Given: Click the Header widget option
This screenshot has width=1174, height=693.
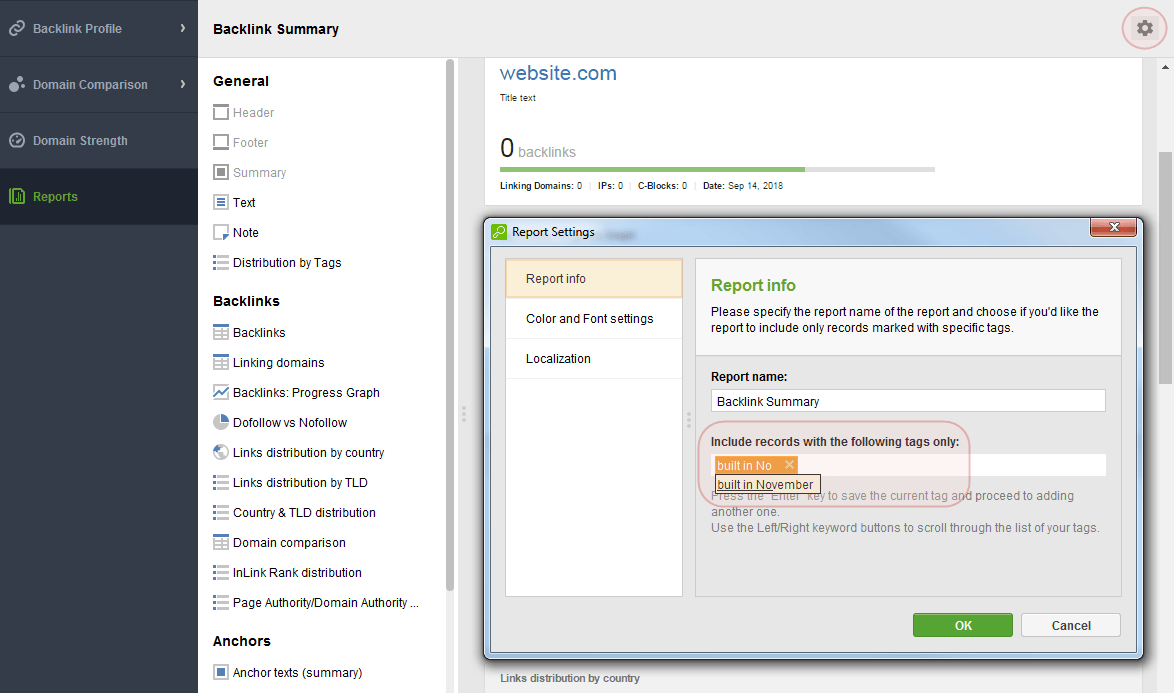Looking at the screenshot, I should 253,113.
